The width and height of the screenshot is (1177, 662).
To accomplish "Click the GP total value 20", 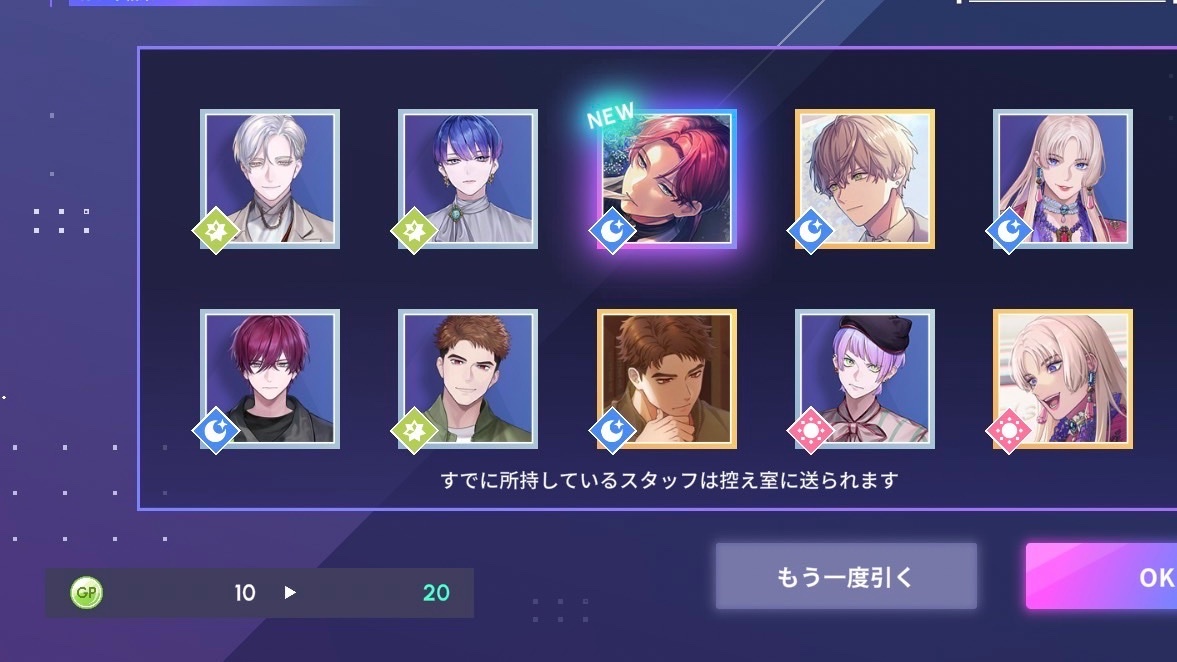I will (436, 593).
